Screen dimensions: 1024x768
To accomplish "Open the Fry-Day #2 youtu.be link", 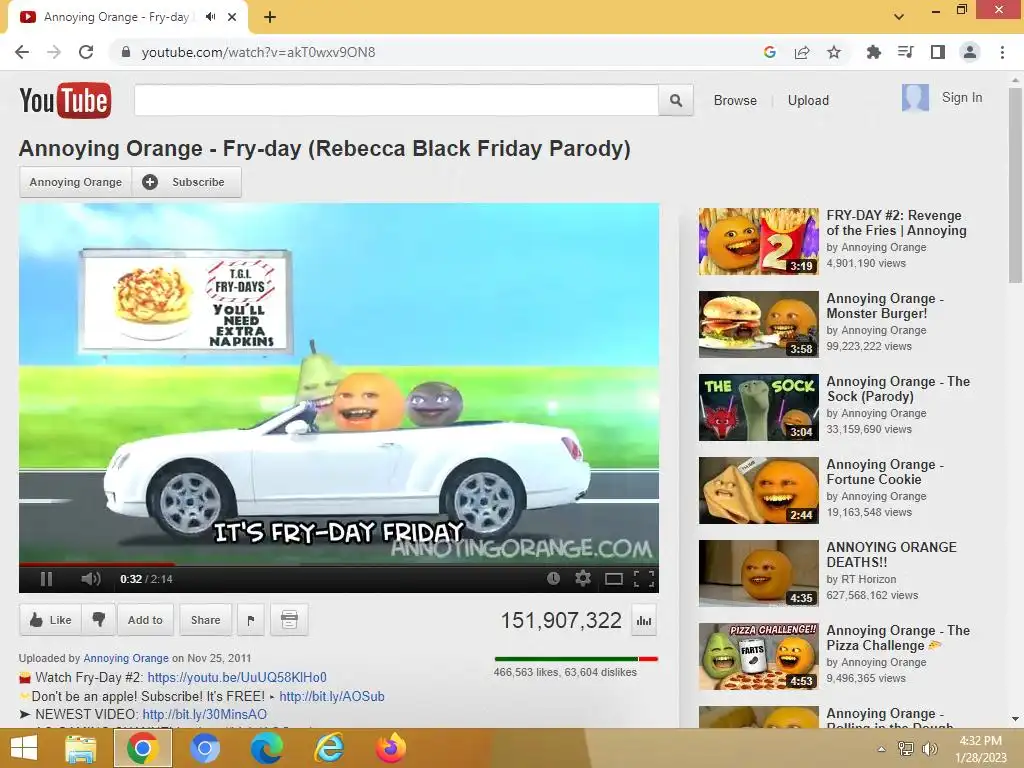I will pyautogui.click(x=237, y=677).
